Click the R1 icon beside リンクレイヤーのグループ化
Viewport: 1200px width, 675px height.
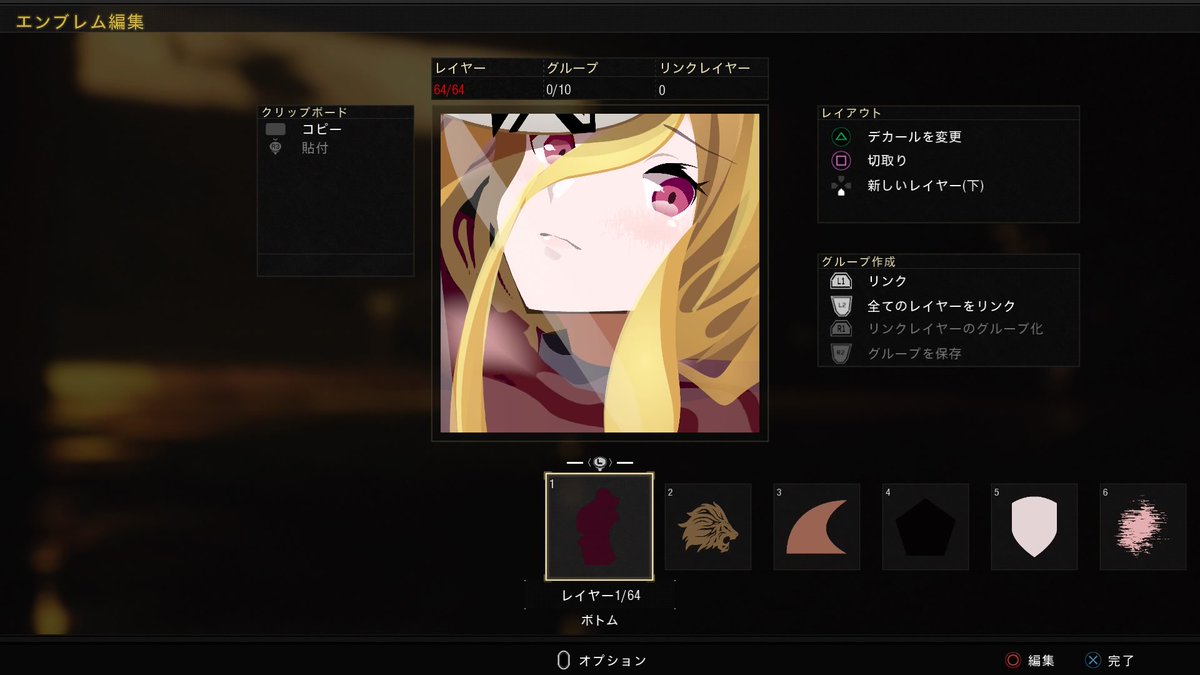841,328
